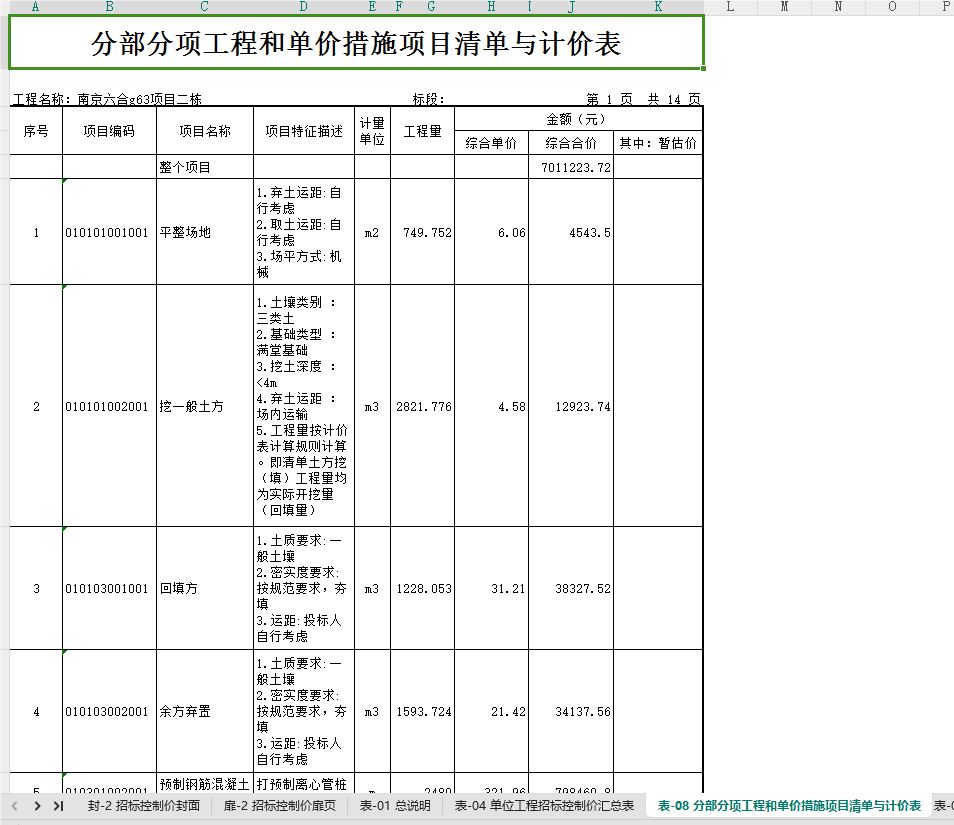Select column H header
This screenshot has height=825, width=954.
tap(491, 7)
